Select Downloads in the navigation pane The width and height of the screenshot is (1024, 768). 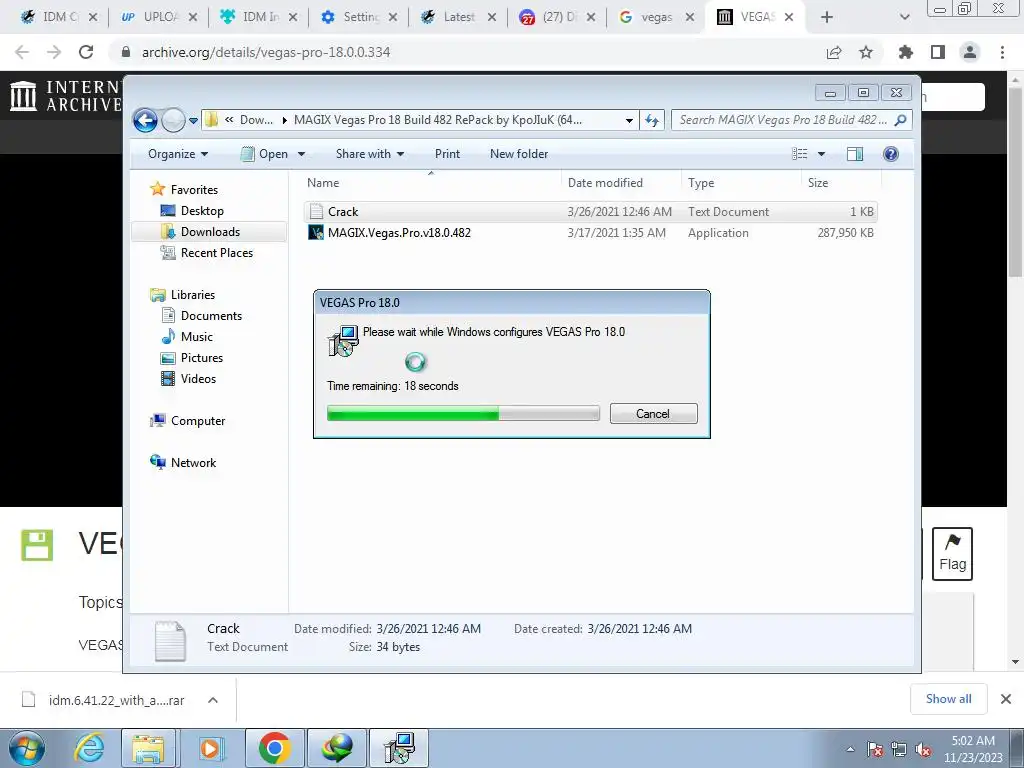(210, 232)
